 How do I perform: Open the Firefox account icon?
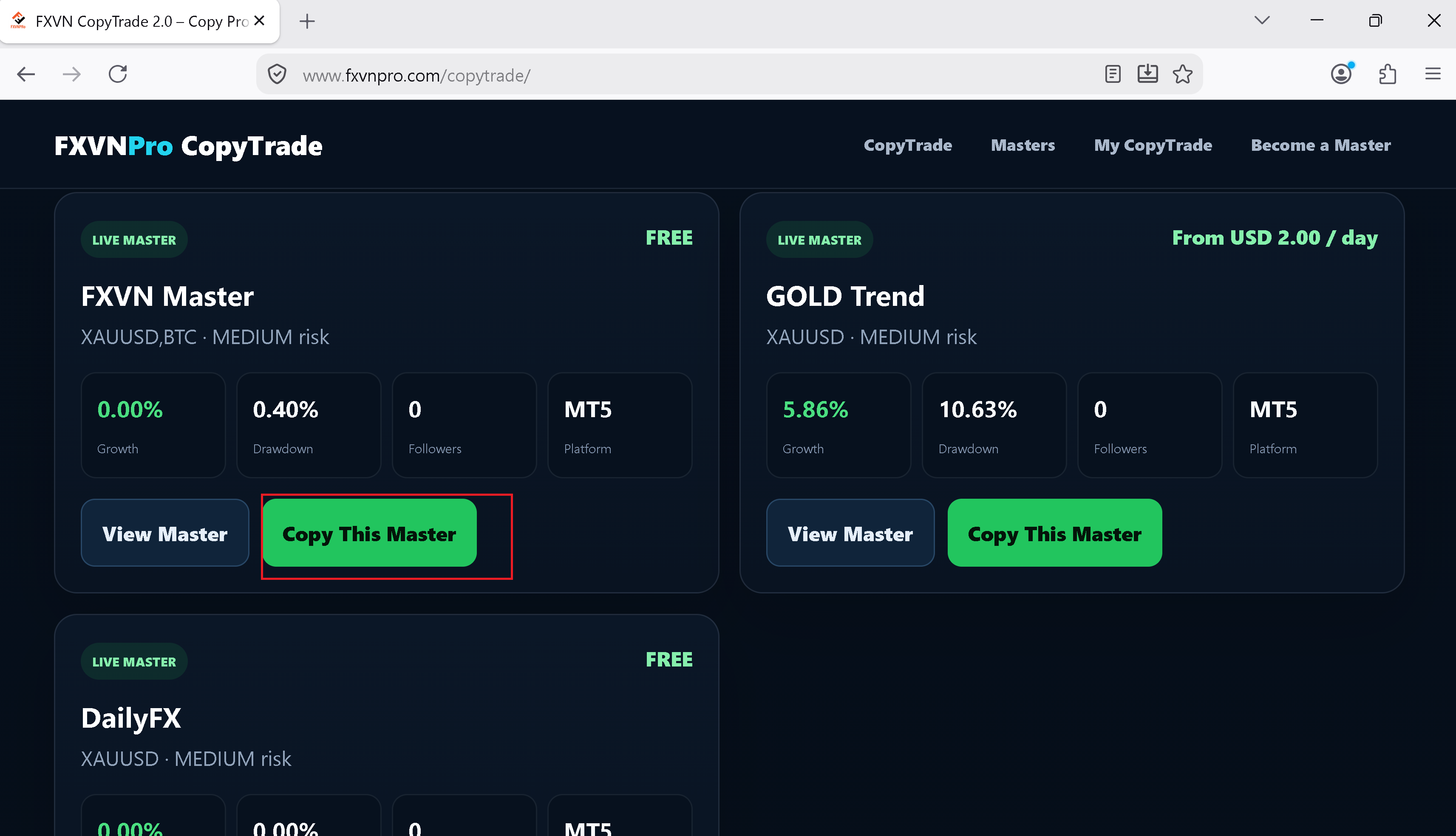[1341, 74]
